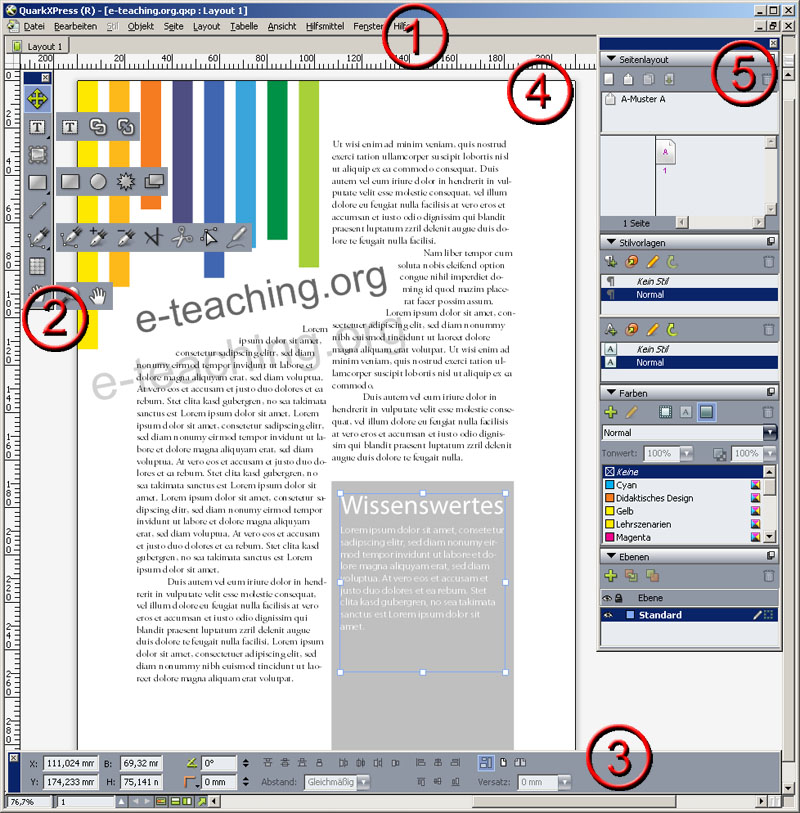Toggle spread-relative alignment mode button
The height and width of the screenshot is (813, 800).
point(520,762)
